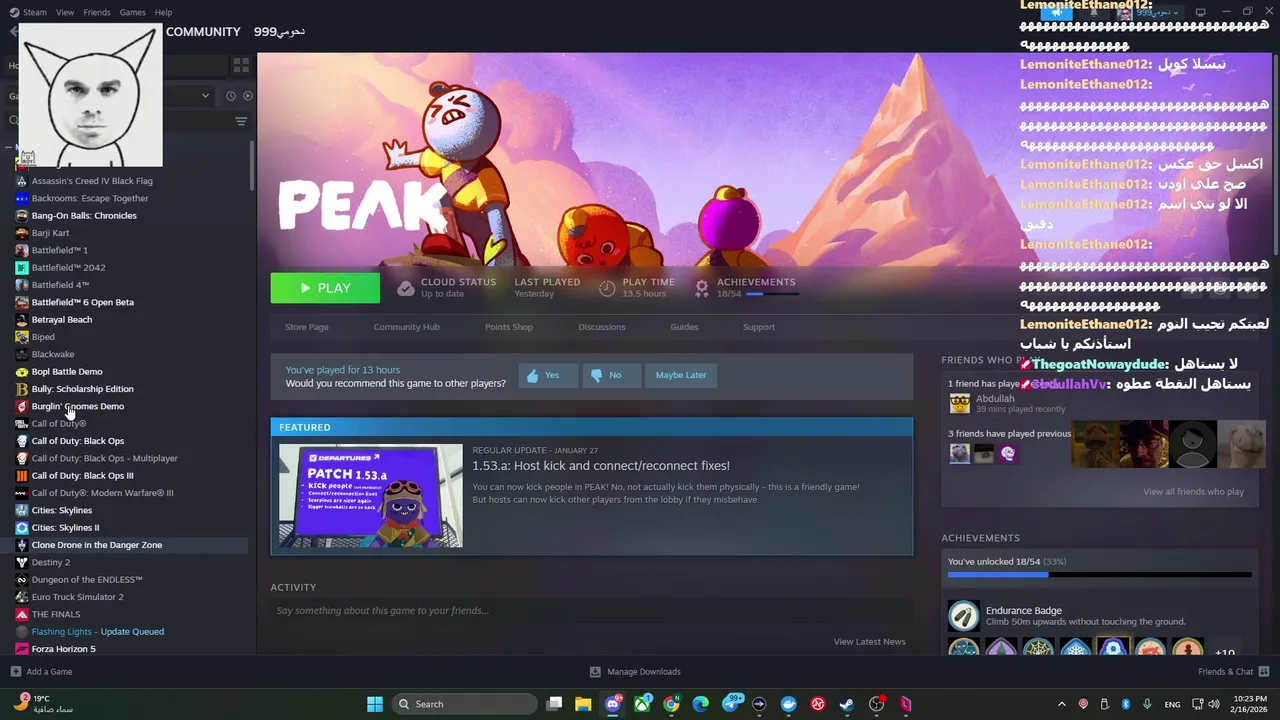
Task: Show hidden system tray icons chevron
Action: (1062, 704)
